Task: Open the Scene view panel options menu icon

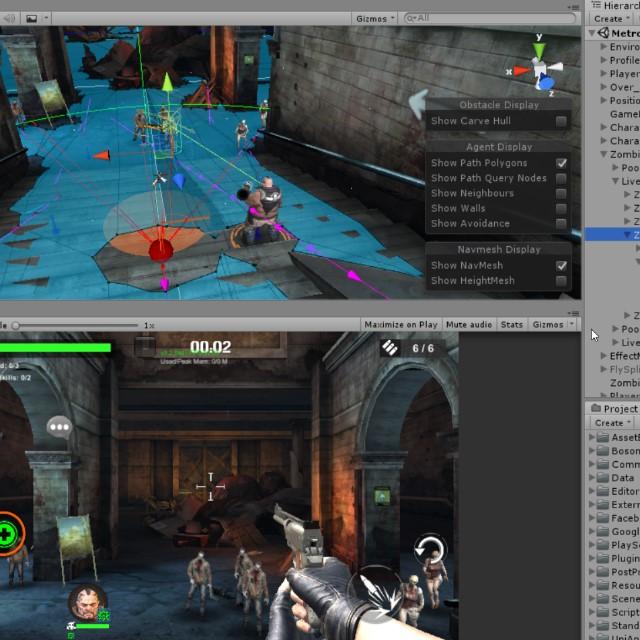Action: [574, 7]
